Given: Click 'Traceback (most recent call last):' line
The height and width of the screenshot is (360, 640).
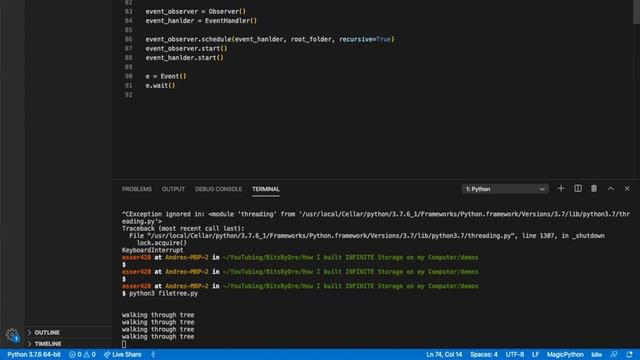Looking at the screenshot, I should (183, 229).
